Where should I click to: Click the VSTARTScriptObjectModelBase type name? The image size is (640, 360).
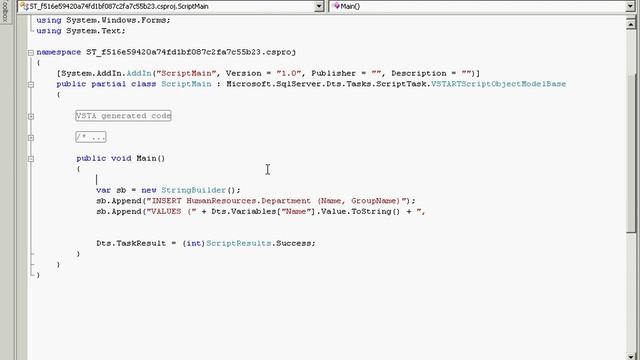click(x=498, y=84)
